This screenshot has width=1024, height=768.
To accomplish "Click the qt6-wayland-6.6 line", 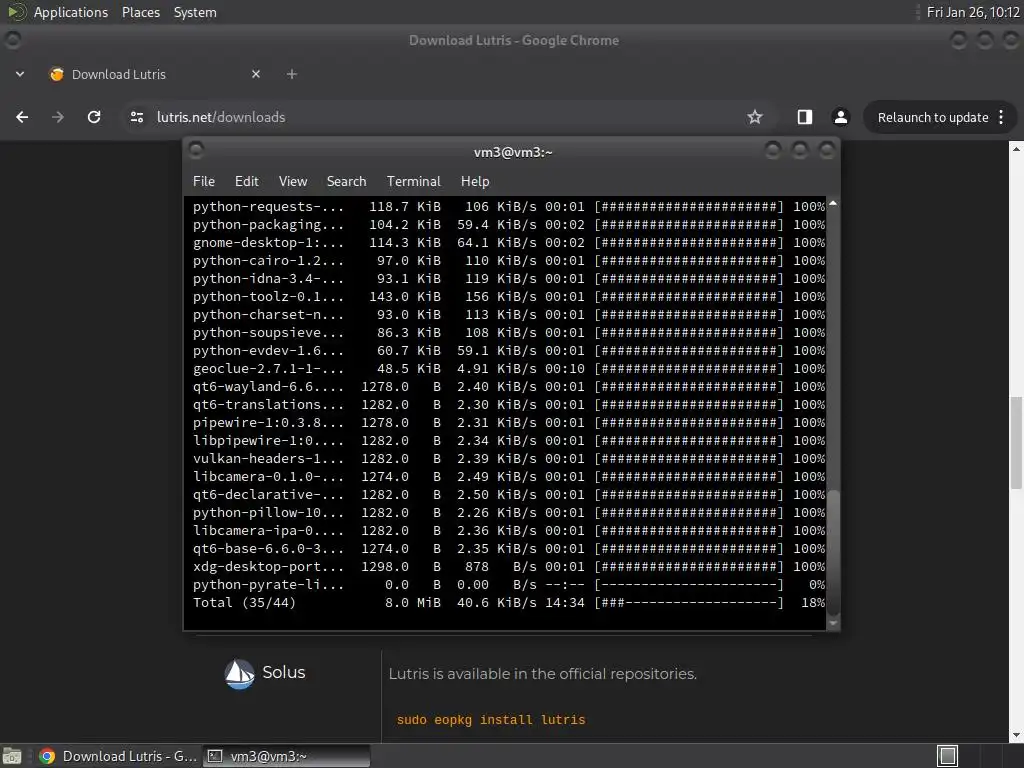I will pos(509,387).
